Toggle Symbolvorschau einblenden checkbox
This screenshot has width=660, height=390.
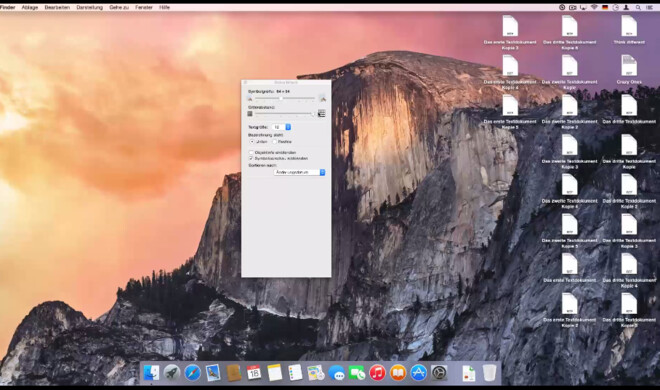(x=251, y=158)
